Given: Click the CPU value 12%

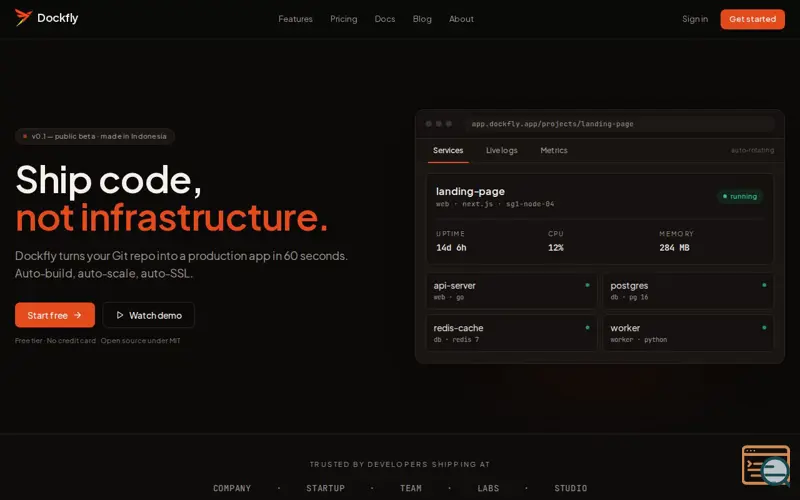Looking at the screenshot, I should coord(556,247).
